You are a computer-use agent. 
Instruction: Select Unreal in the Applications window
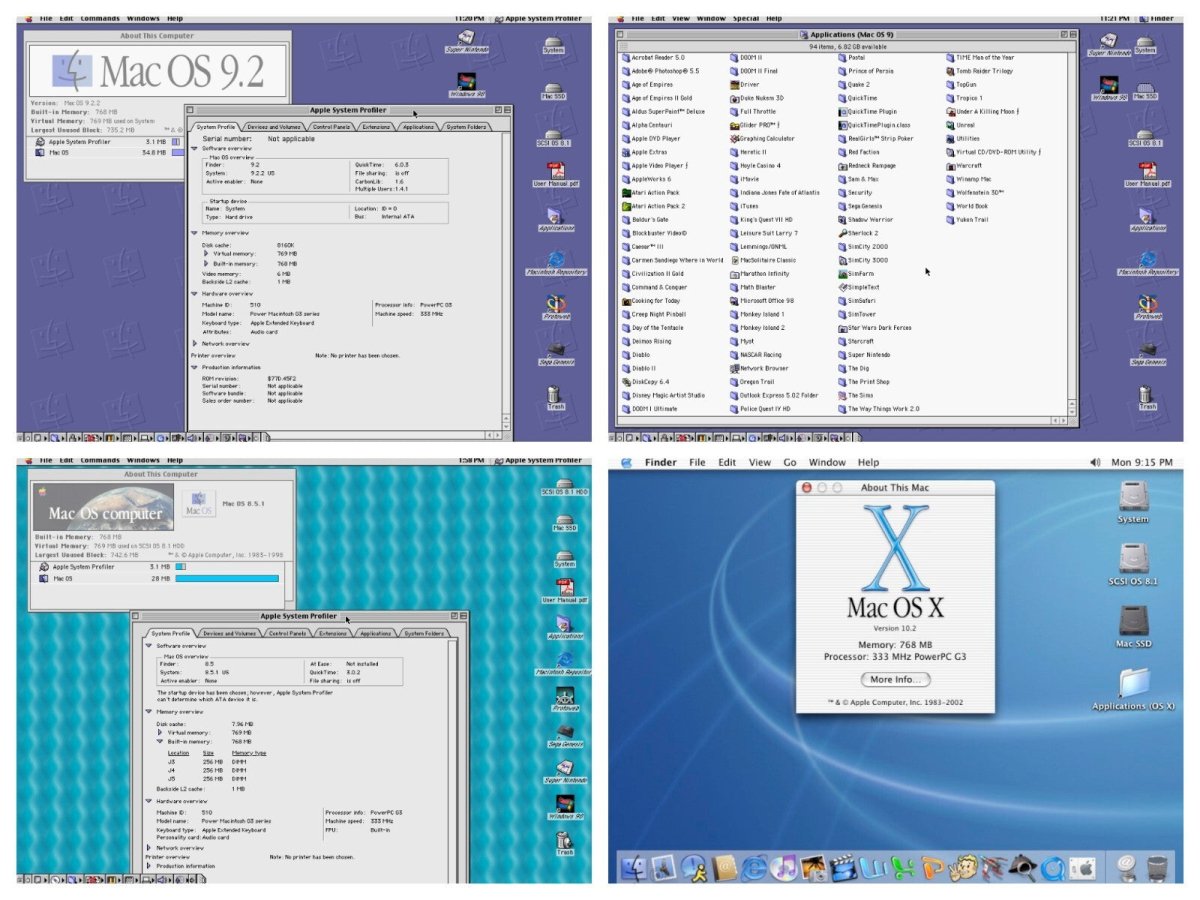tap(960, 125)
